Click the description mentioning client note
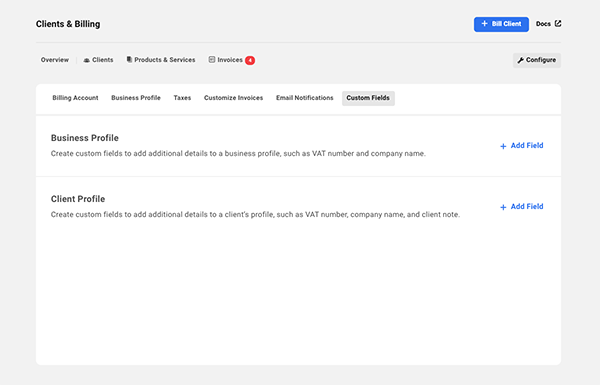Image resolution: width=600 pixels, height=385 pixels. (255, 215)
